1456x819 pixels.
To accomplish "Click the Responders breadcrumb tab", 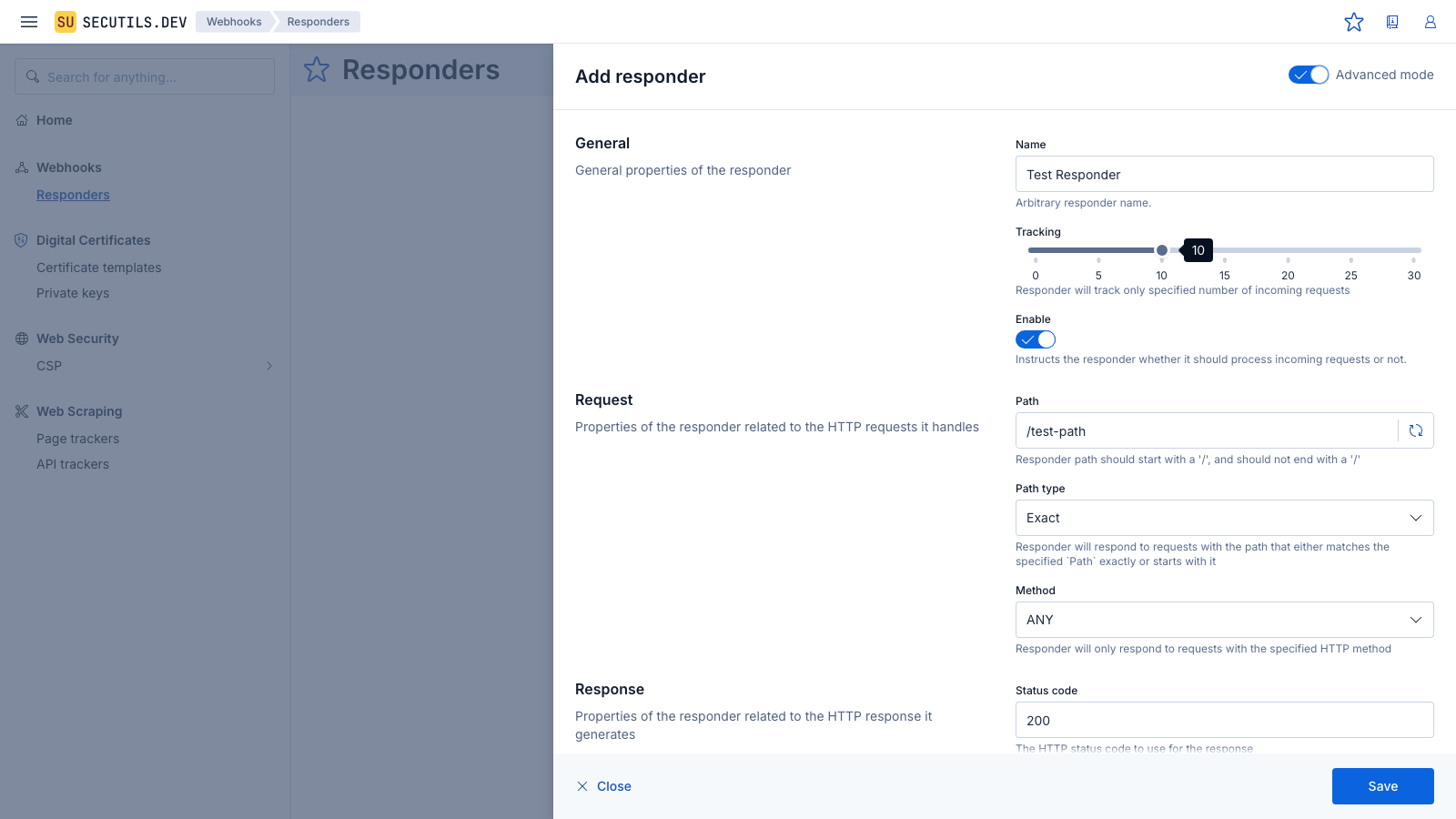I will [x=318, y=22].
